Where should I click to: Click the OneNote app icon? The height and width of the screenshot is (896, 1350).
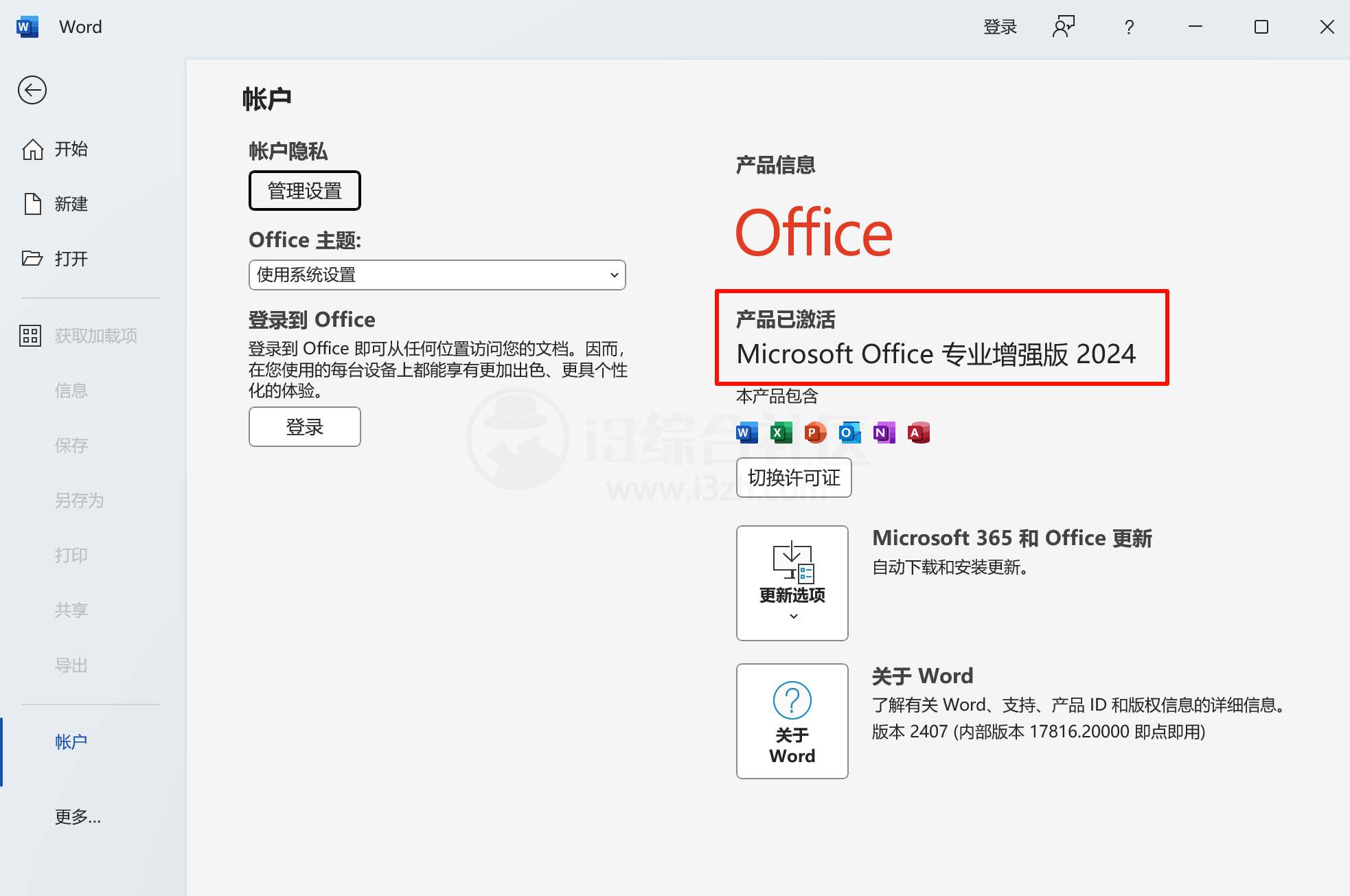(884, 433)
